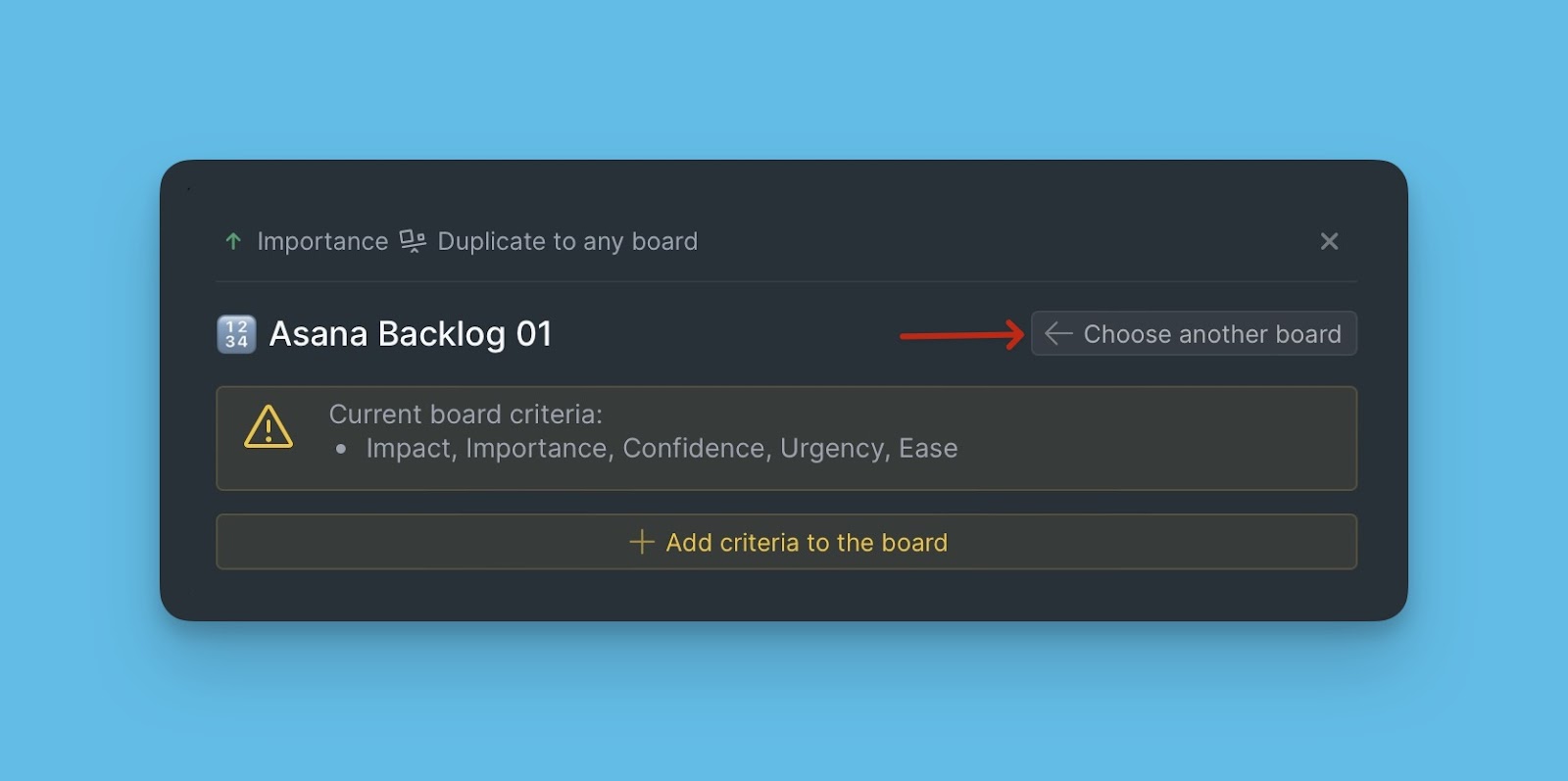This screenshot has width=1568, height=781.
Task: Click the Duplicate to any board icon
Action: (413, 241)
